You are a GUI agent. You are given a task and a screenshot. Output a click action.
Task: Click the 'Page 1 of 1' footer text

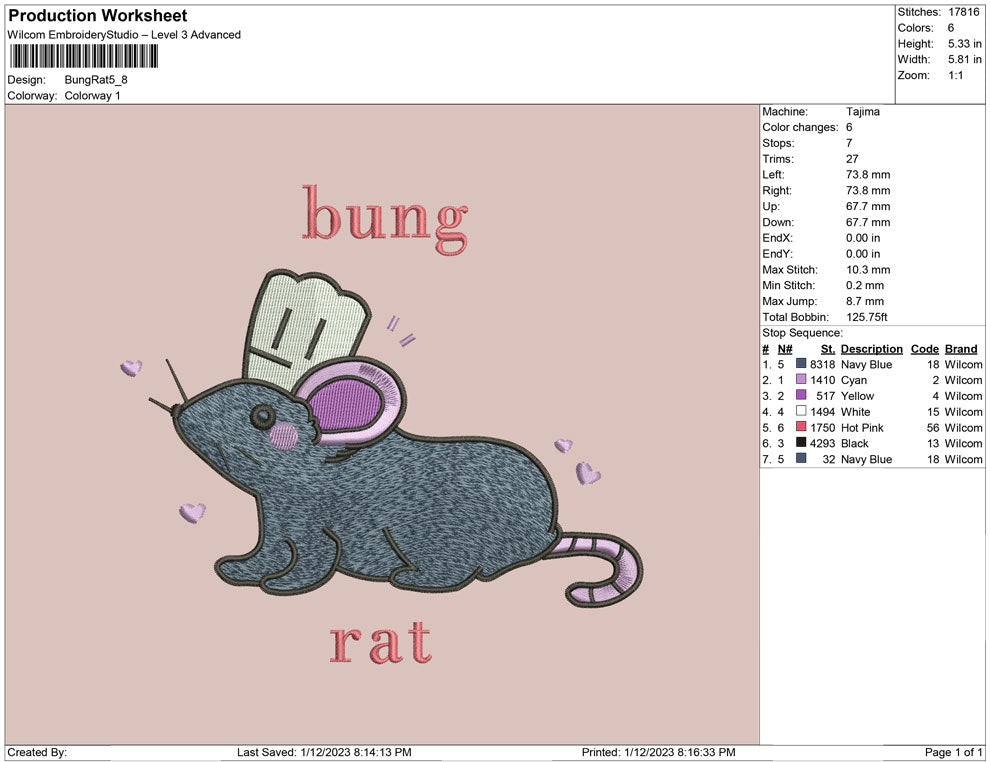(x=954, y=752)
